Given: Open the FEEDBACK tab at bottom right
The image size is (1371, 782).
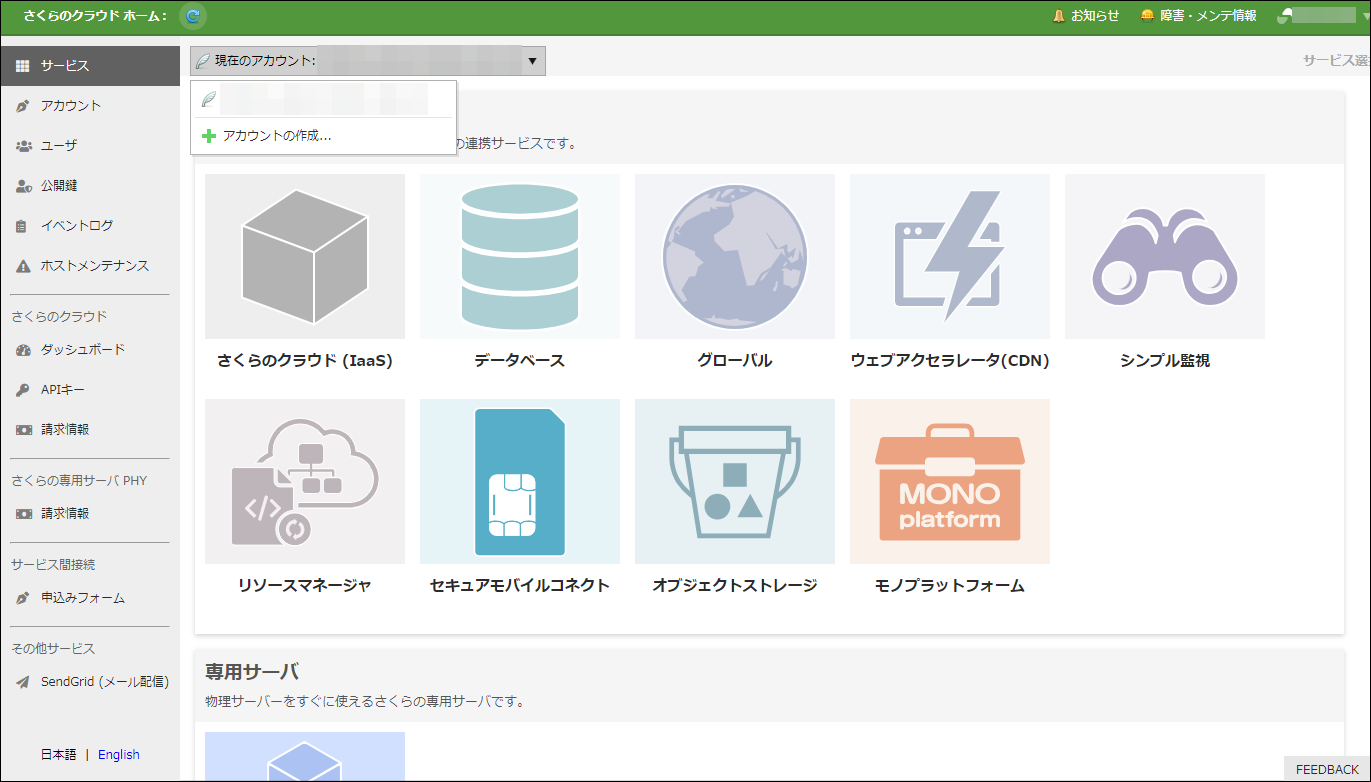Looking at the screenshot, I should tap(1326, 769).
